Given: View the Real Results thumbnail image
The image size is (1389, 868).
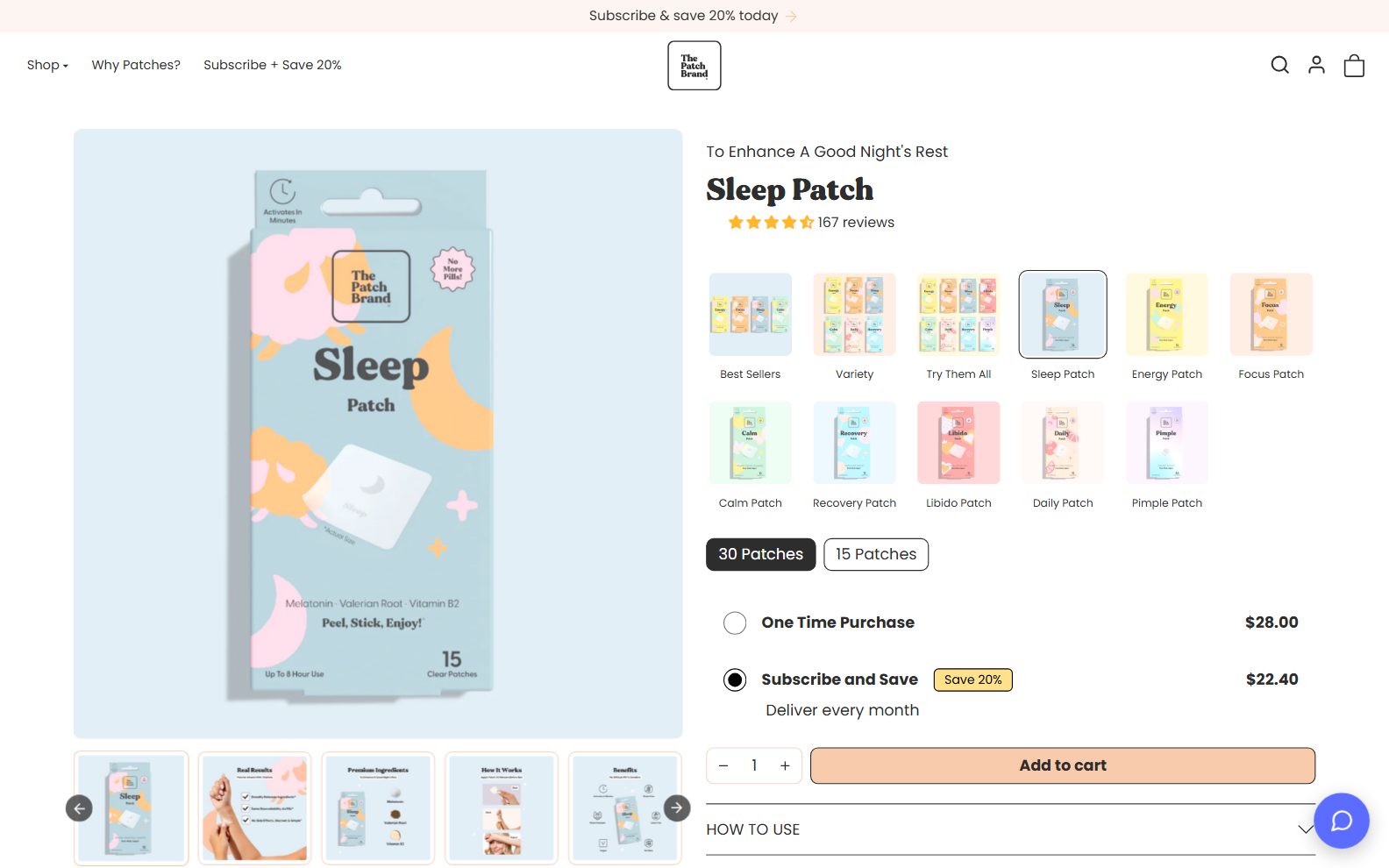Looking at the screenshot, I should click(x=254, y=808).
